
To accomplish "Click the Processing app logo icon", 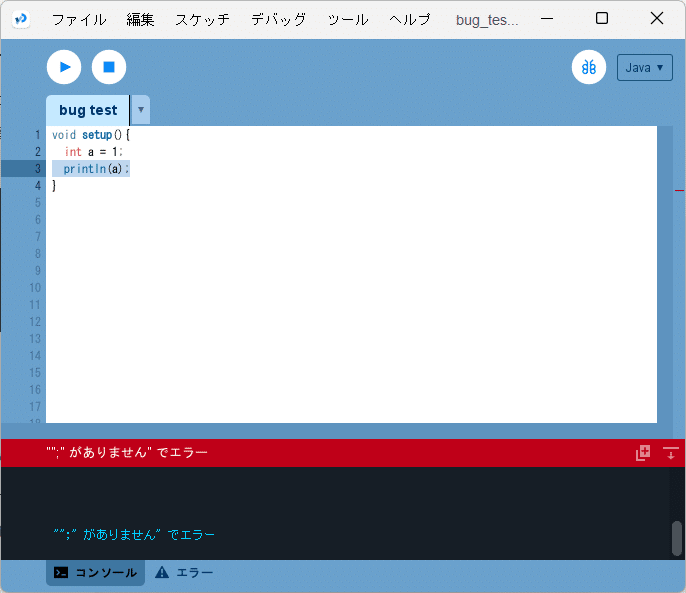I will [21, 19].
